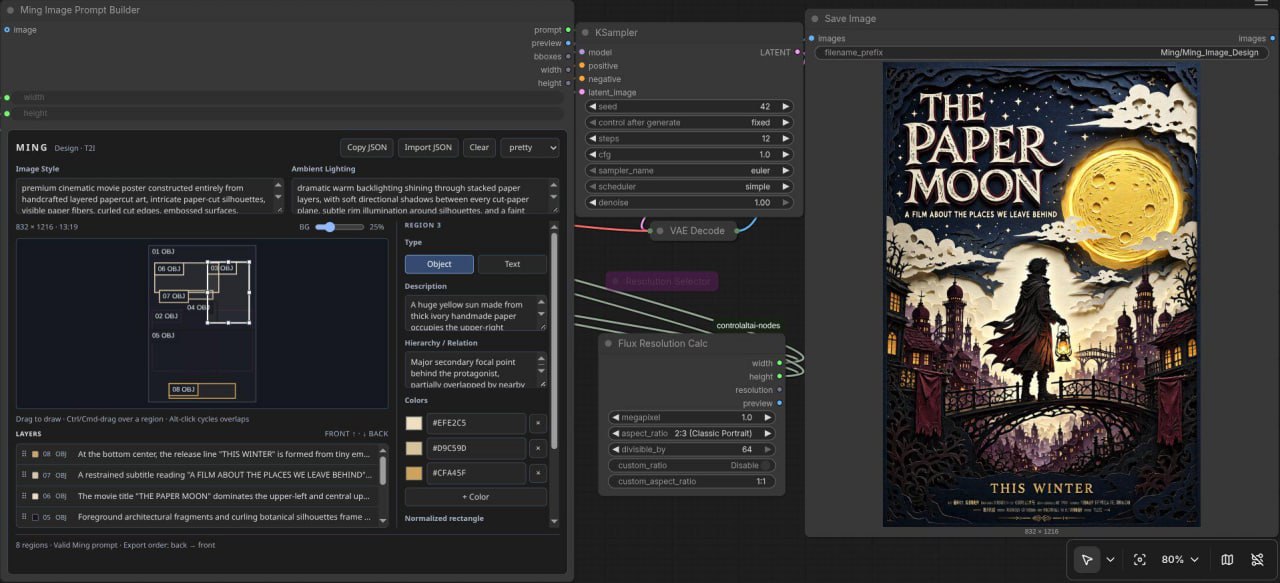Switch region type to Text

512,264
